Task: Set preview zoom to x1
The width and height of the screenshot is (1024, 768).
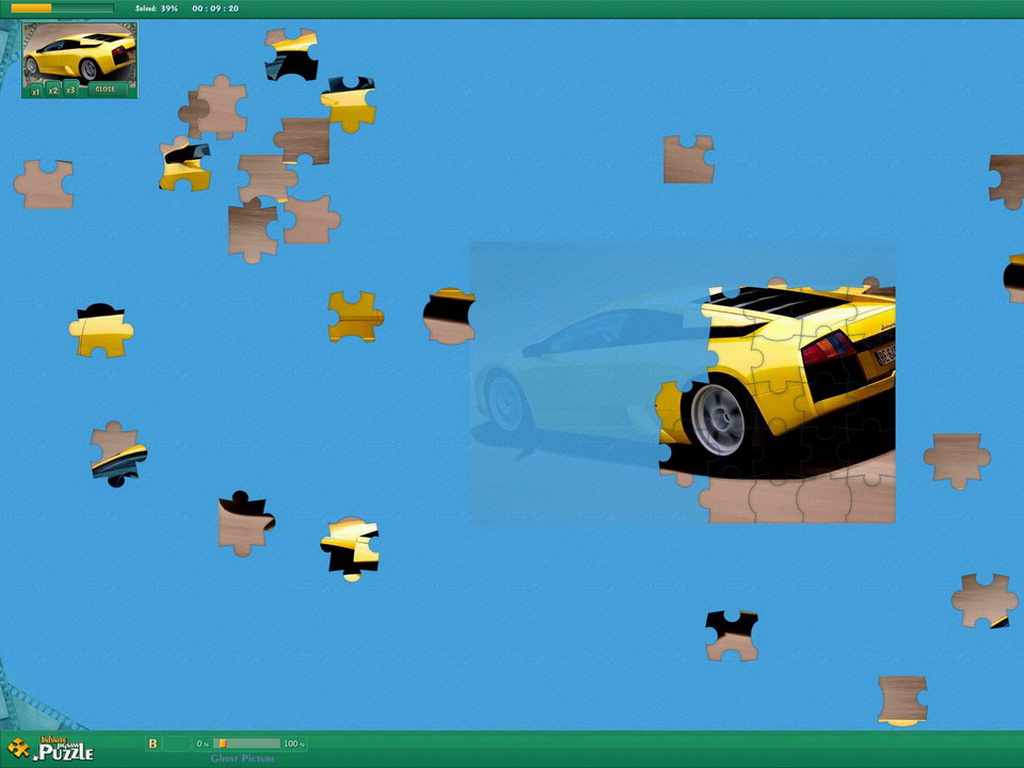Action: (x=36, y=90)
